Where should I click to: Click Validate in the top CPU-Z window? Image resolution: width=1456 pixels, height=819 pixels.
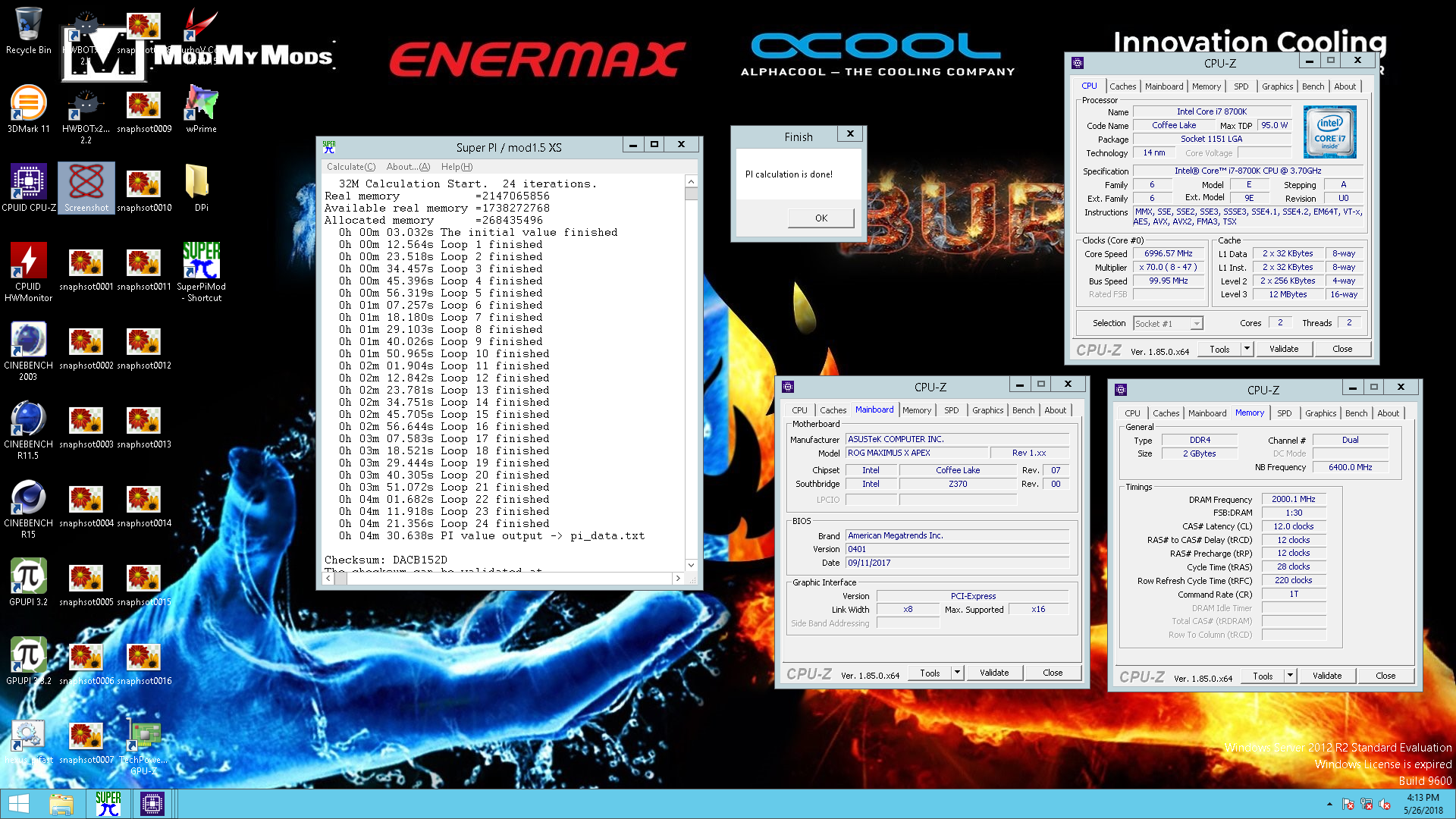pyautogui.click(x=1284, y=349)
